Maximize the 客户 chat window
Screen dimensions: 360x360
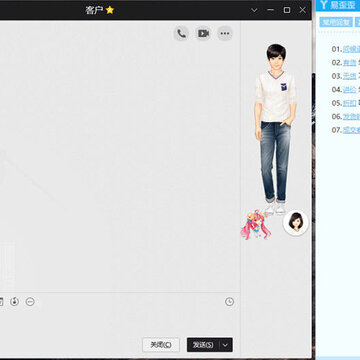click(x=287, y=10)
